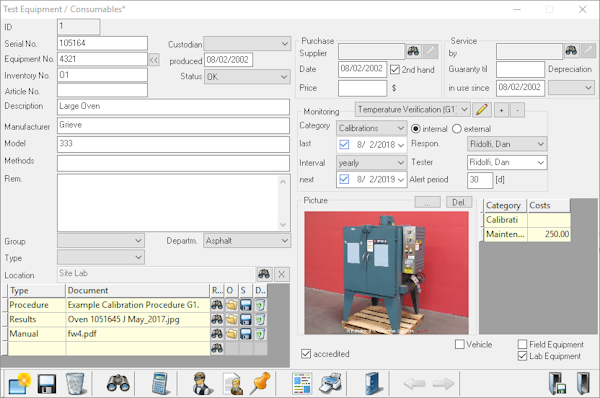Click the Del button above the picture
Image resolution: width=600 pixels, height=398 pixels.
click(458, 202)
